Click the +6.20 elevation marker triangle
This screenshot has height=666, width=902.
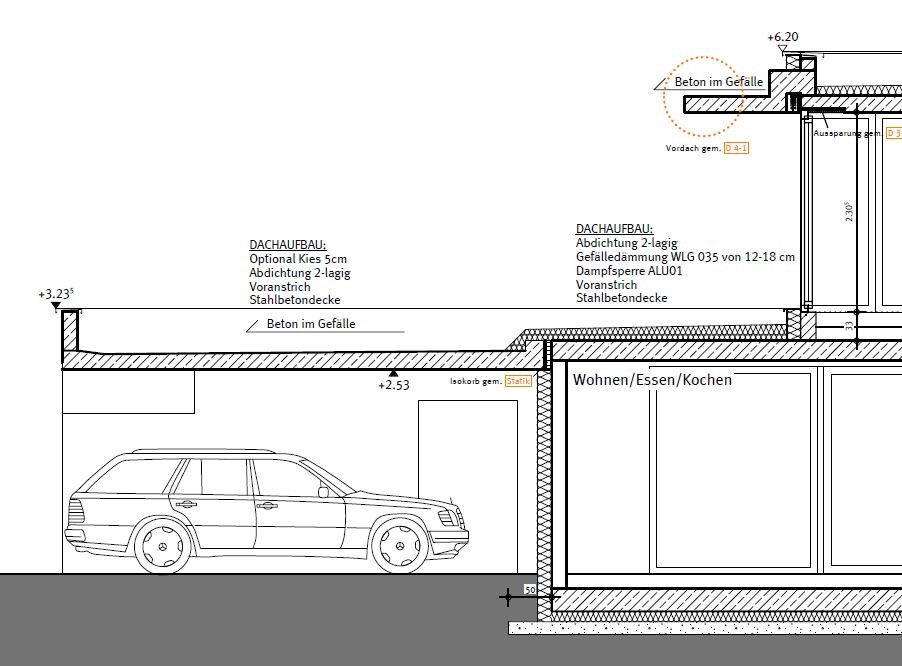[783, 48]
